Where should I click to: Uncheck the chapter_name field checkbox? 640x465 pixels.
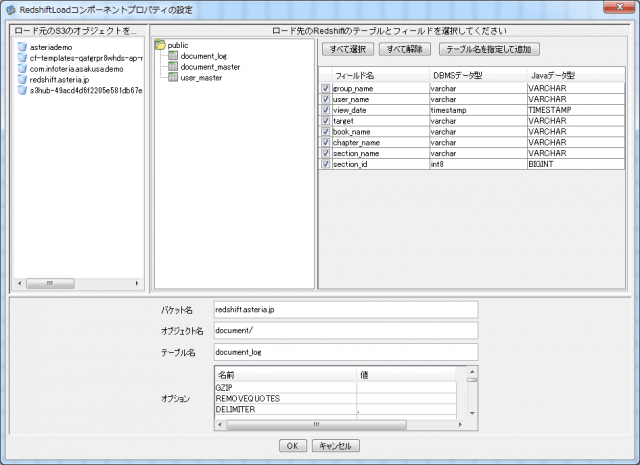coord(325,142)
